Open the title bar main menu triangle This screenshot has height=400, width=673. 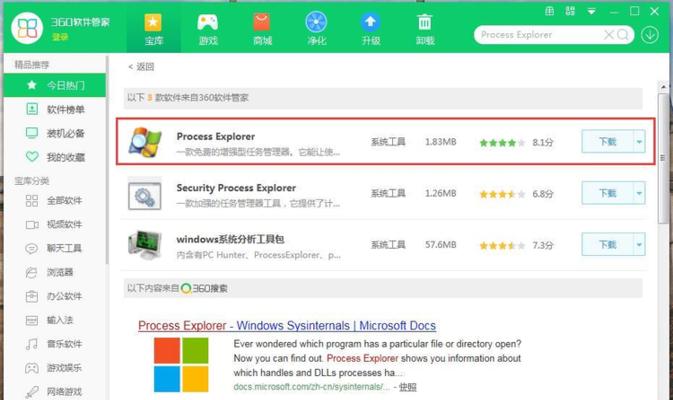point(591,12)
